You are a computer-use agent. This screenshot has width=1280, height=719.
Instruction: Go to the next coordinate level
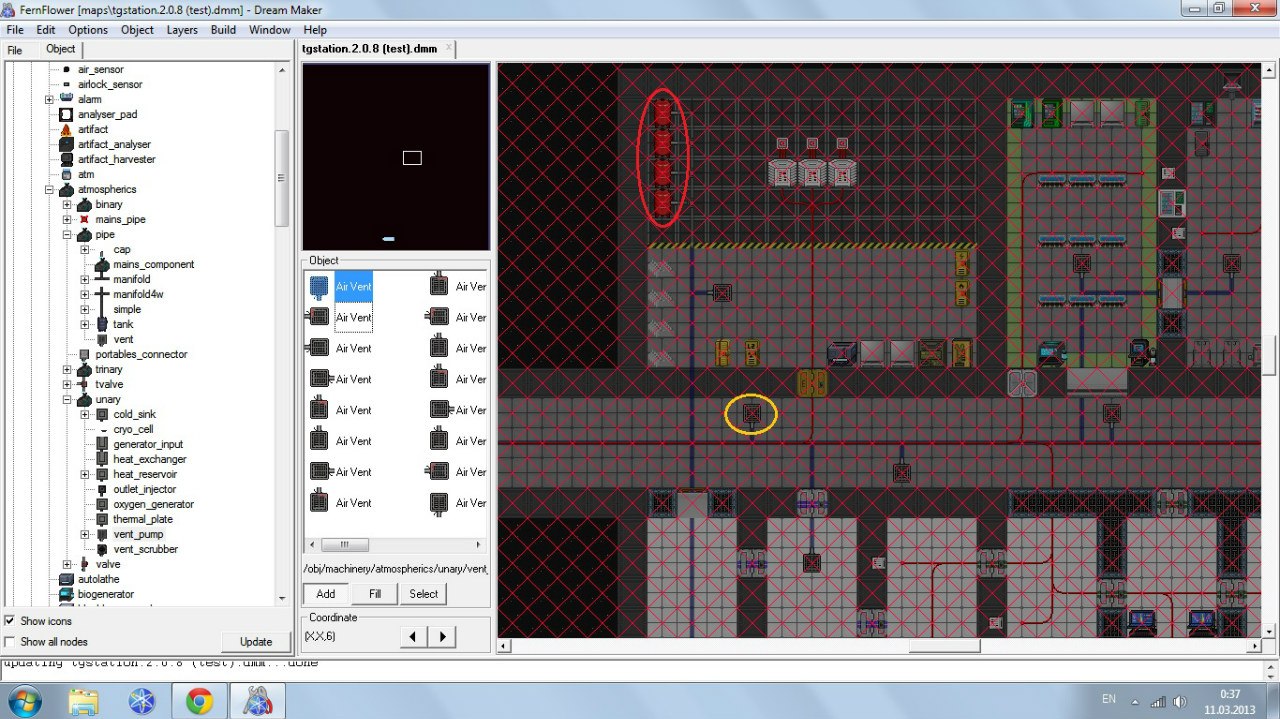pos(443,636)
